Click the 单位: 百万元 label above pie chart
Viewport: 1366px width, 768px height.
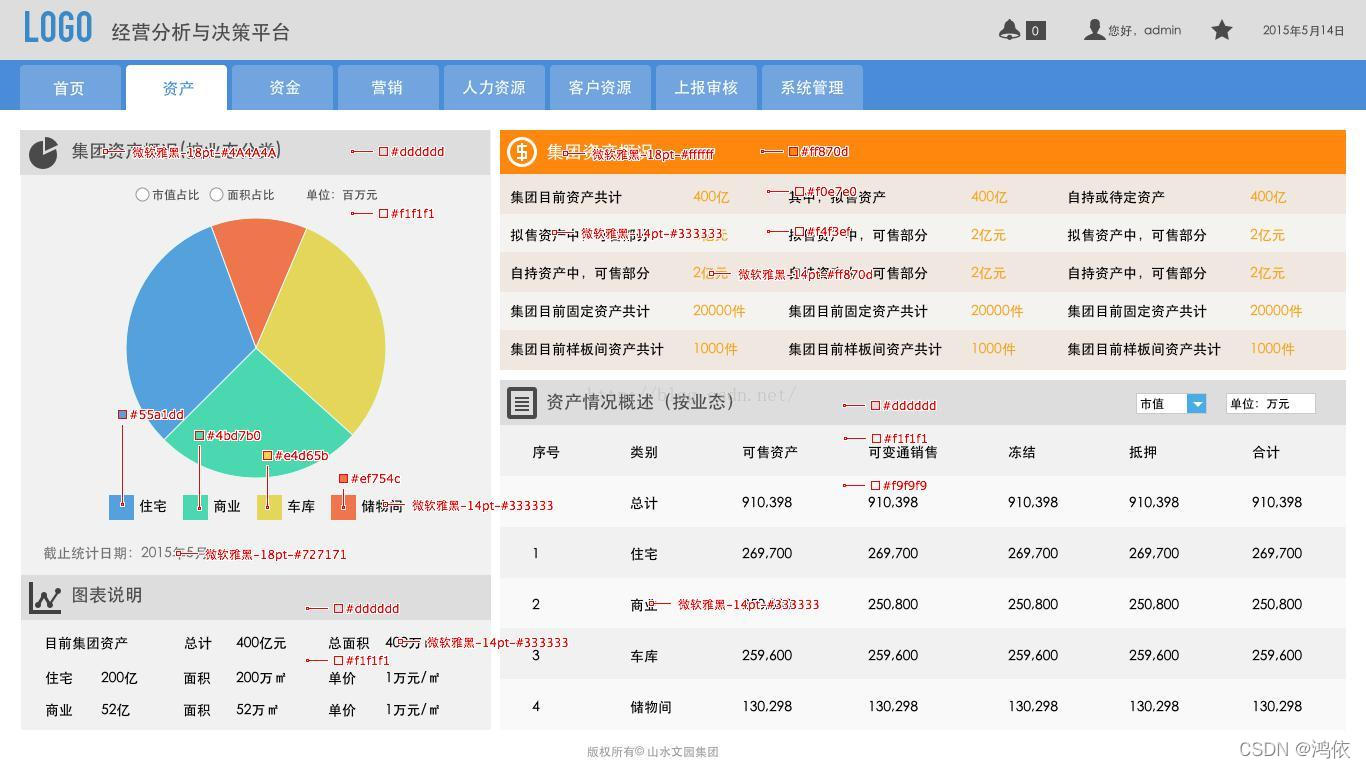342,195
